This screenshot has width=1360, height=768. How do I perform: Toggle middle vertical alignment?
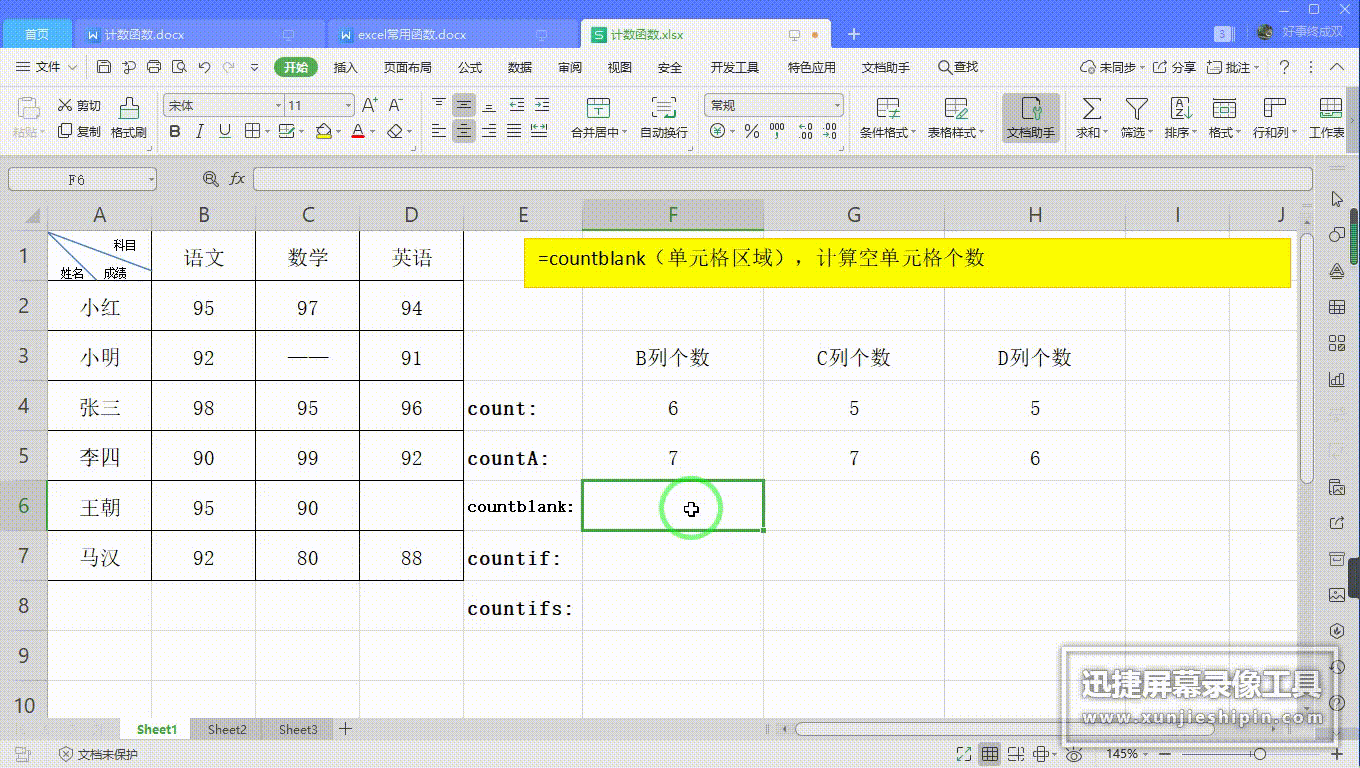click(464, 105)
